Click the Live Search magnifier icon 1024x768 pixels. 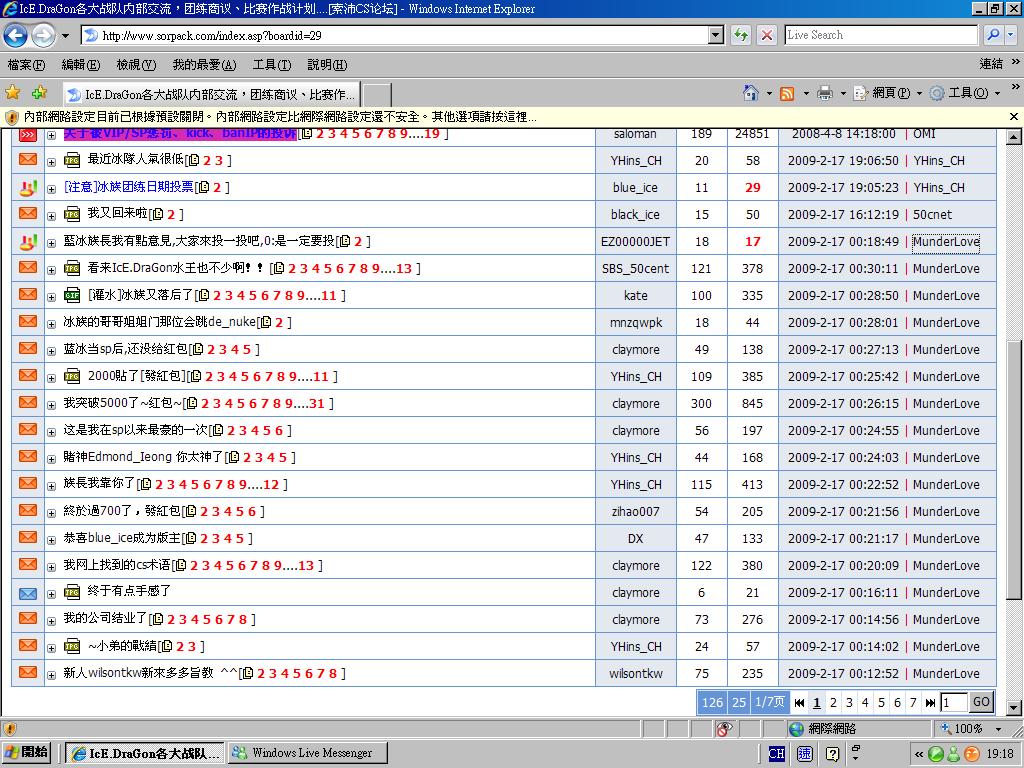[992, 34]
